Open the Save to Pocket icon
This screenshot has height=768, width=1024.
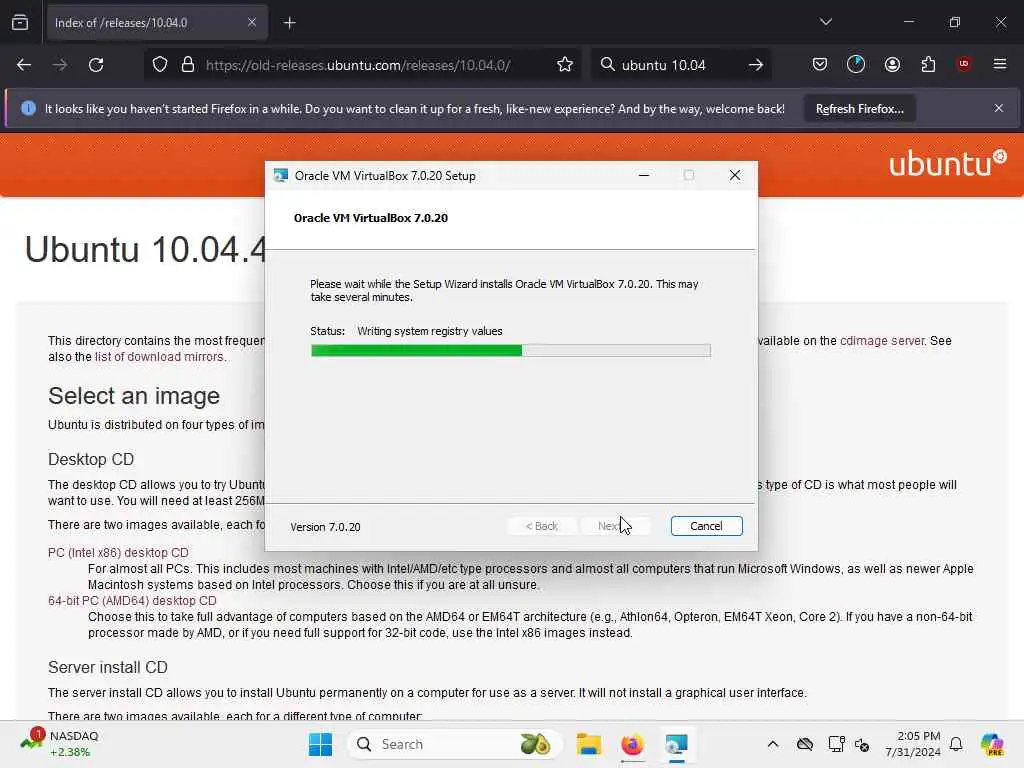(820, 64)
